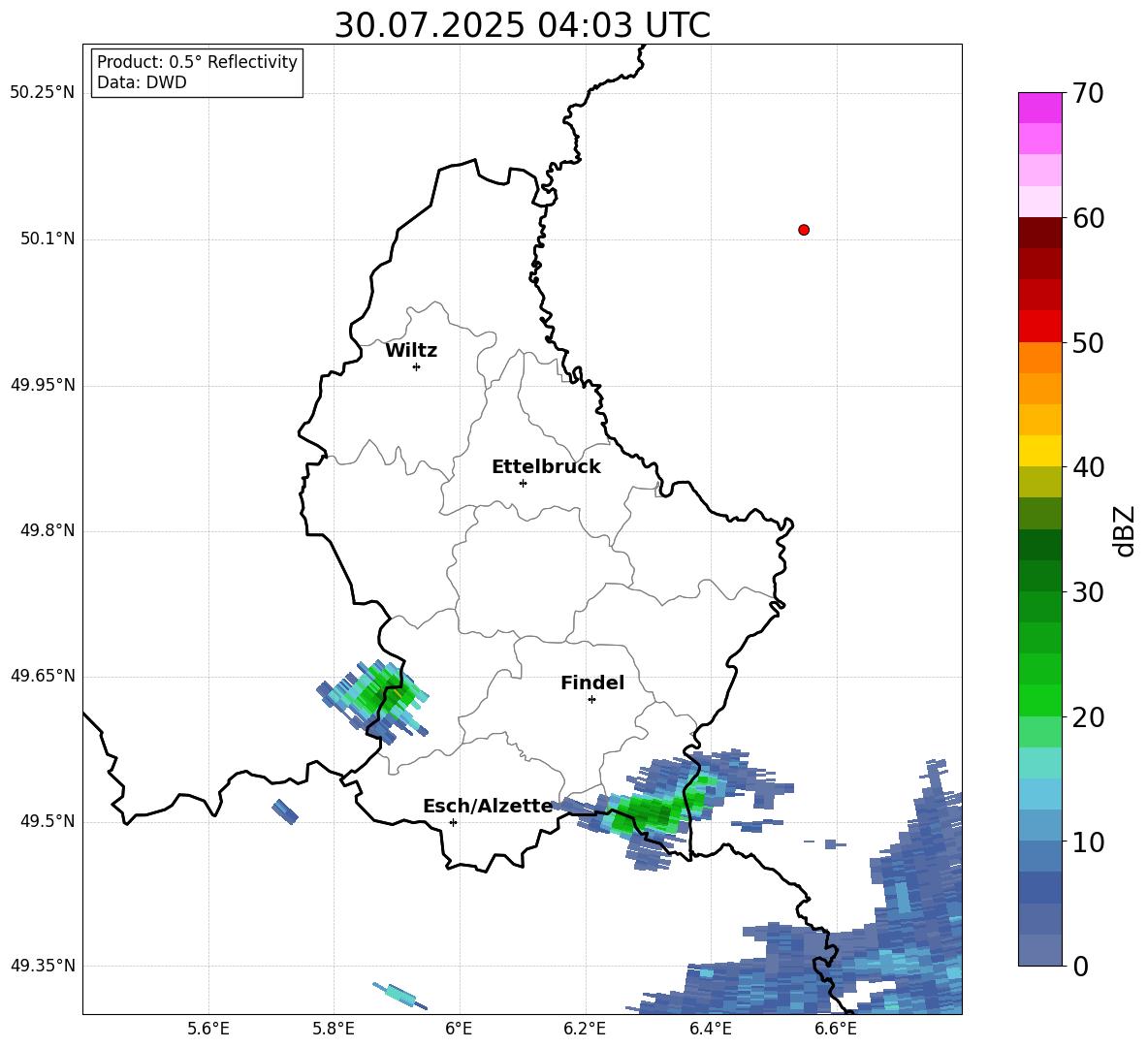Click the 6.2°E longitude label

pyautogui.click(x=585, y=1029)
